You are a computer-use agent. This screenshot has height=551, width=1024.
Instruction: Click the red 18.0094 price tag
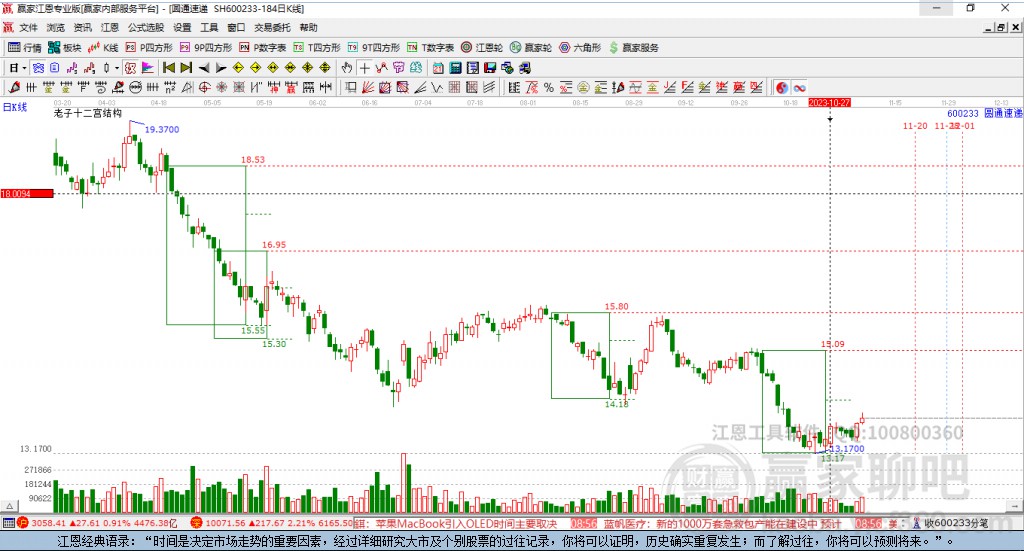[27, 194]
